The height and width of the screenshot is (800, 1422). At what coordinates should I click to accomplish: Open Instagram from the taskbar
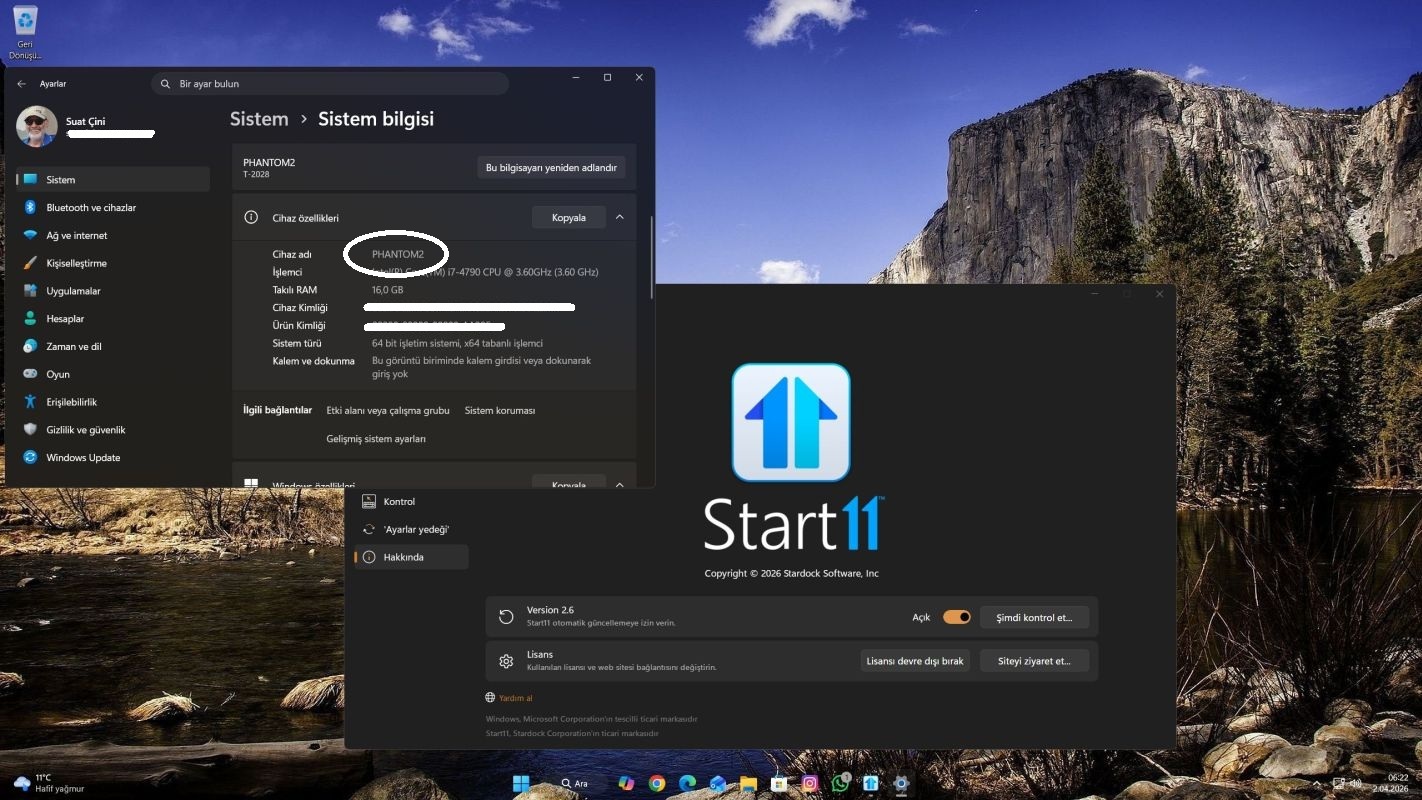(x=810, y=784)
